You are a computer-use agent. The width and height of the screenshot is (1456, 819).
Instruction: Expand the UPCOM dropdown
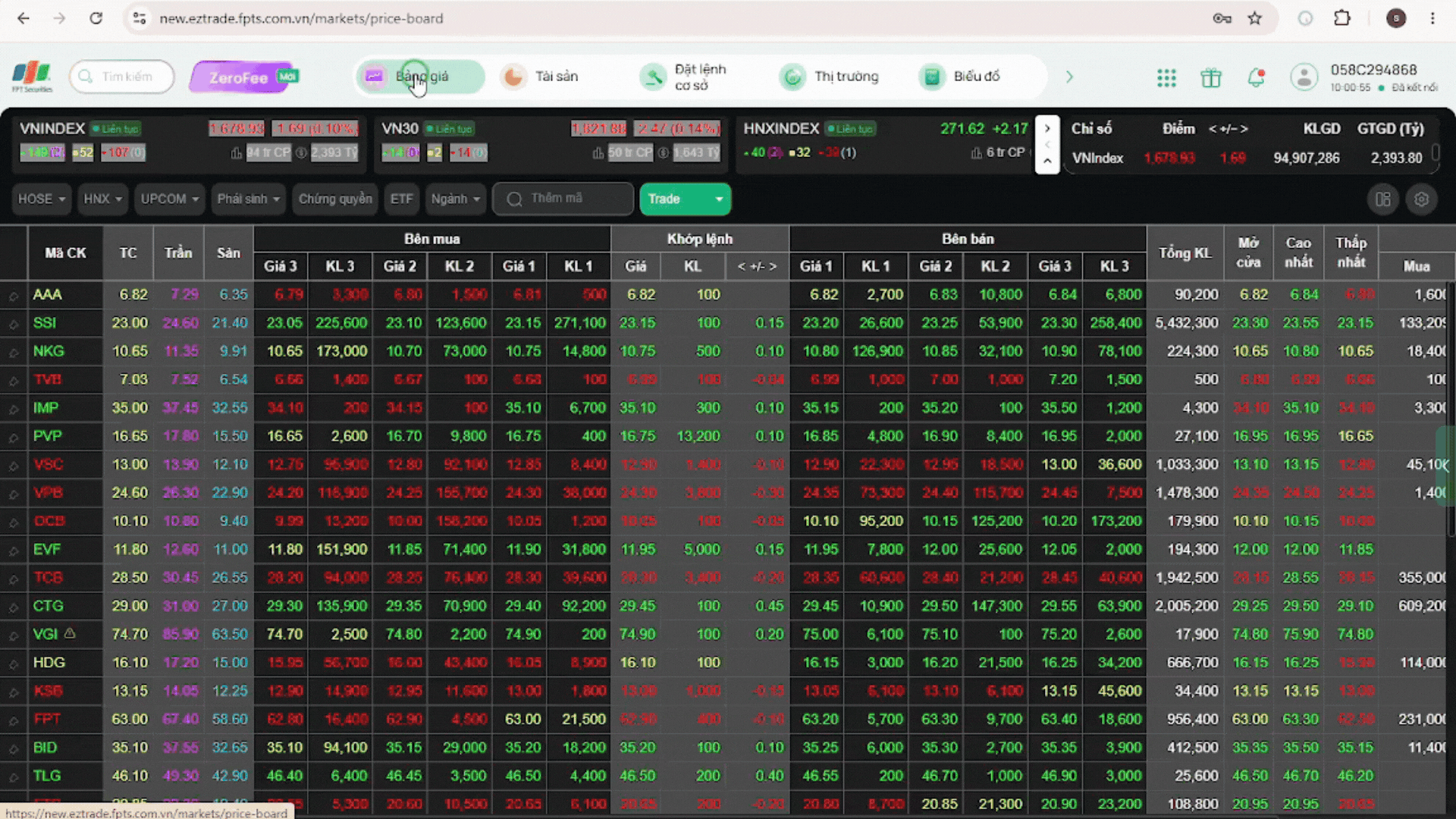pos(169,199)
